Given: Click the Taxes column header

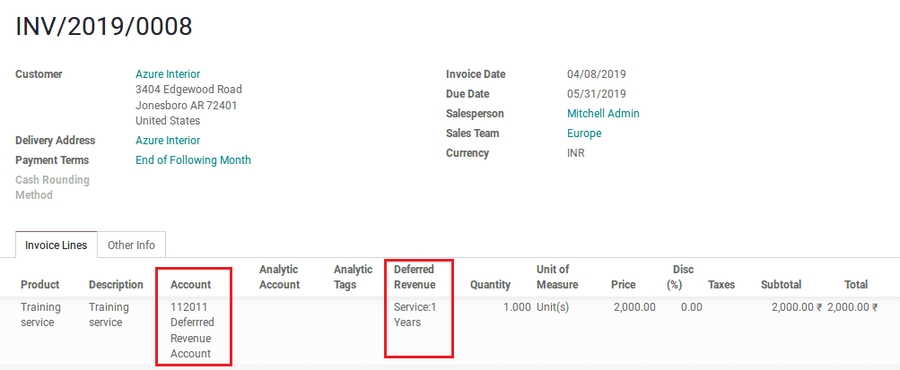Looking at the screenshot, I should [x=721, y=285].
